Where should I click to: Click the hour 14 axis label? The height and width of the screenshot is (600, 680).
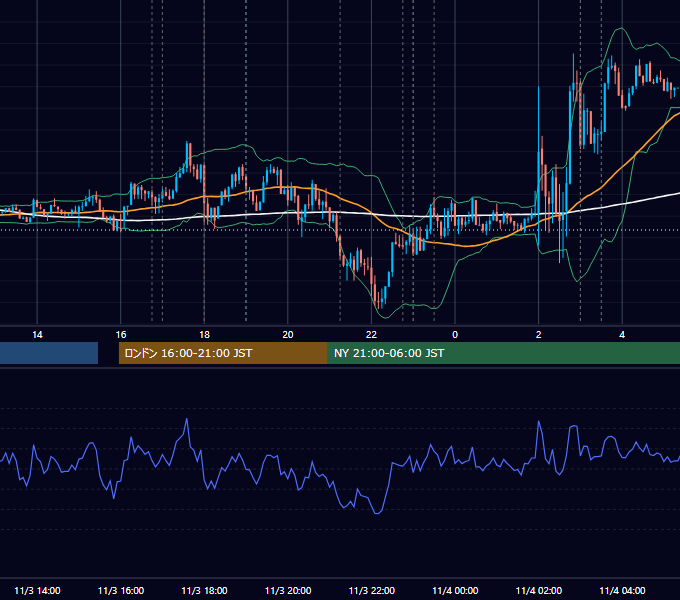pos(37,335)
